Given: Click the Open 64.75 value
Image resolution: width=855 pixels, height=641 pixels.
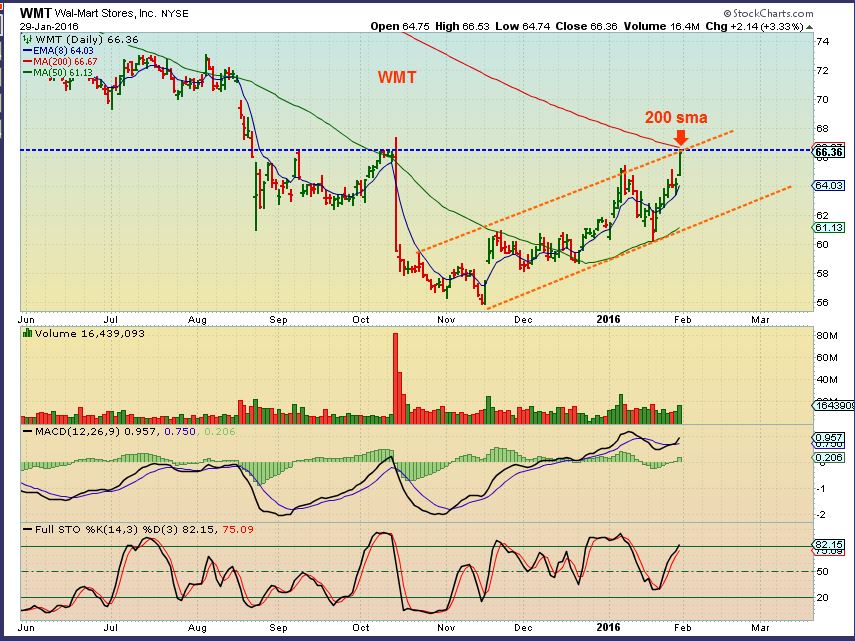Looking at the screenshot, I should pyautogui.click(x=400, y=26).
